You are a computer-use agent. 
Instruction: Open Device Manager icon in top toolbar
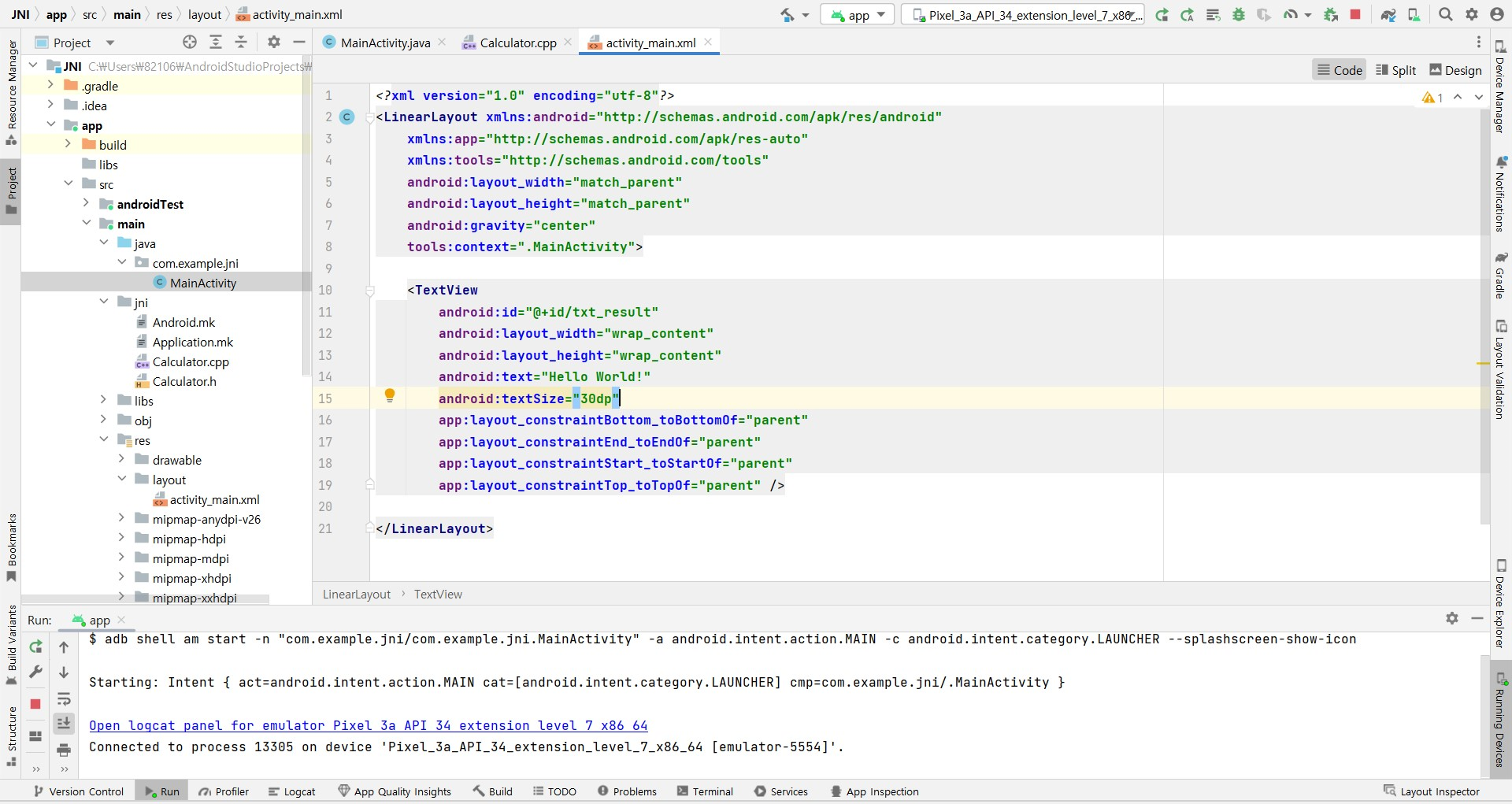click(x=1414, y=15)
